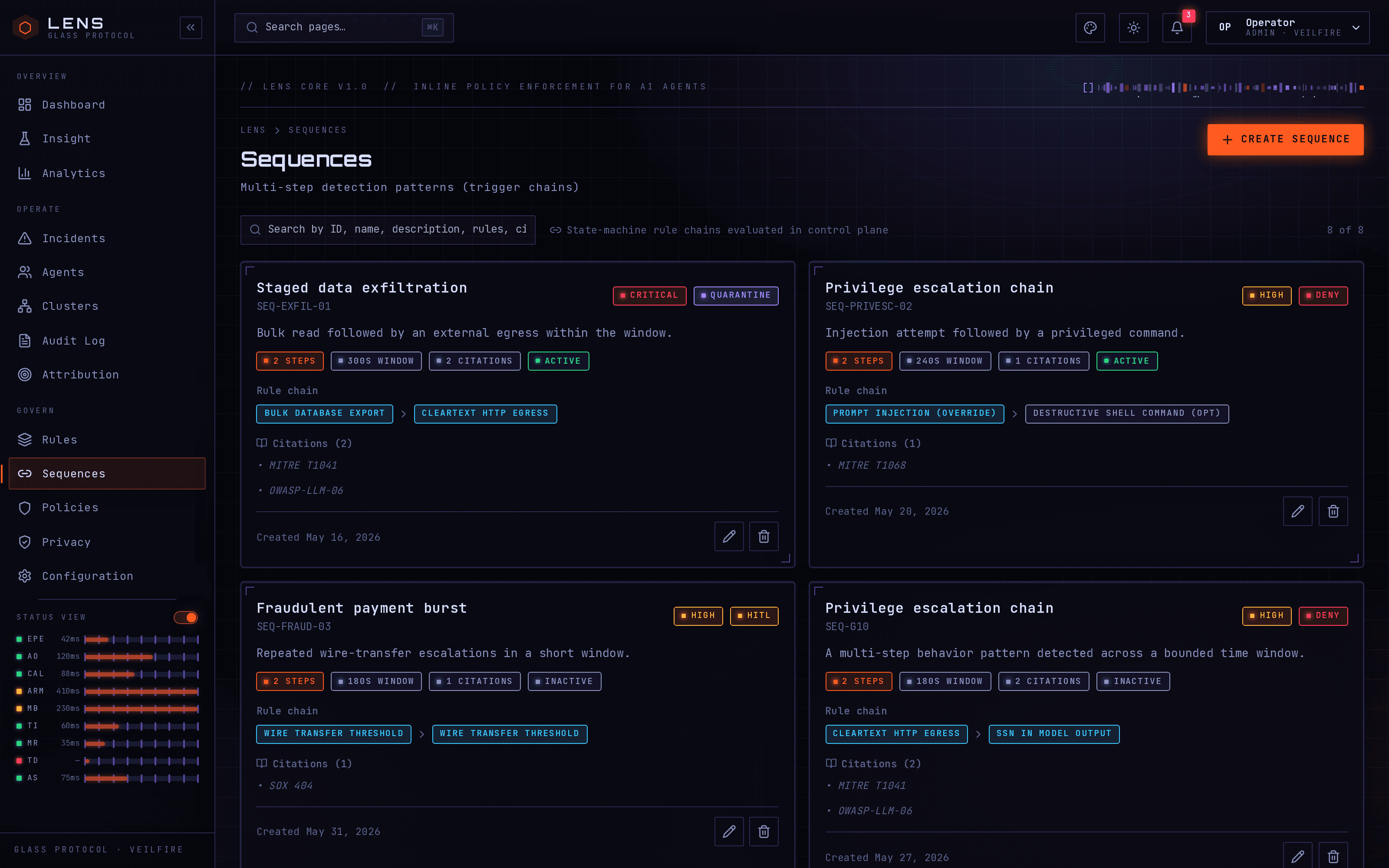1389x868 pixels.
Task: Open notifications bell icon
Action: click(1177, 27)
